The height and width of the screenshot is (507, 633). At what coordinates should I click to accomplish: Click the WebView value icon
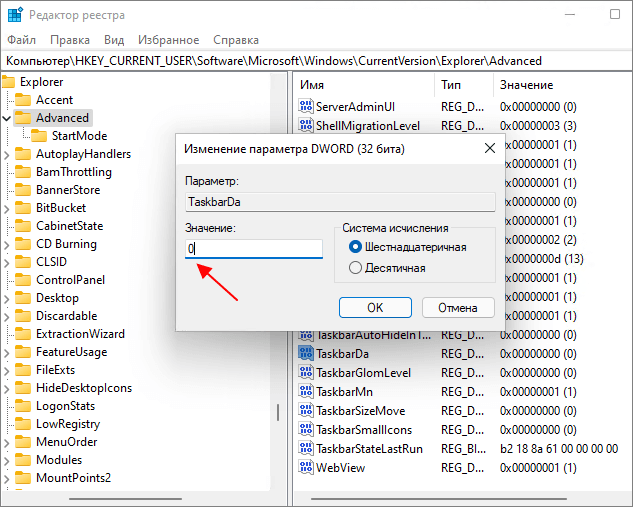click(306, 467)
